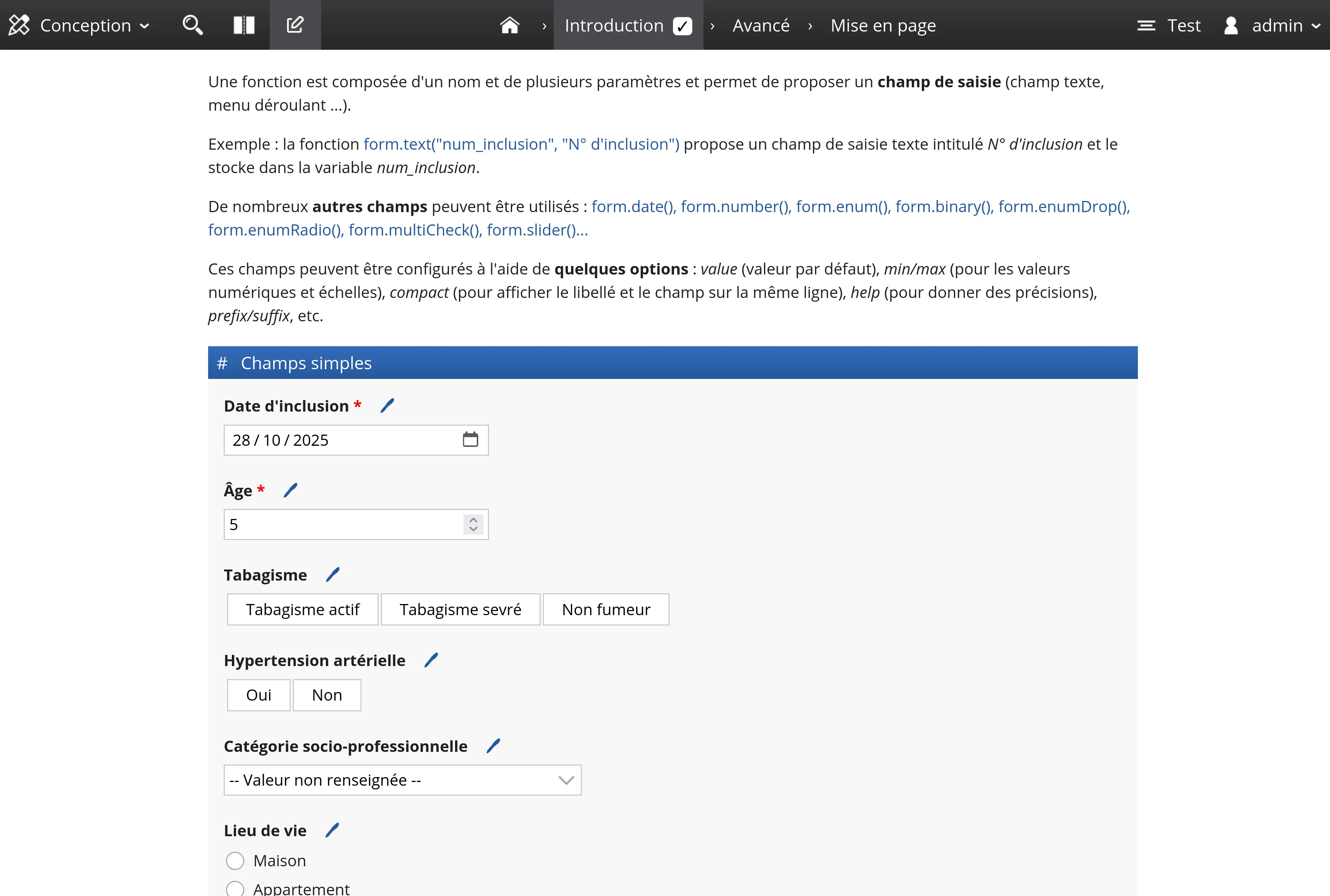Select the Maison radio button

point(235,861)
